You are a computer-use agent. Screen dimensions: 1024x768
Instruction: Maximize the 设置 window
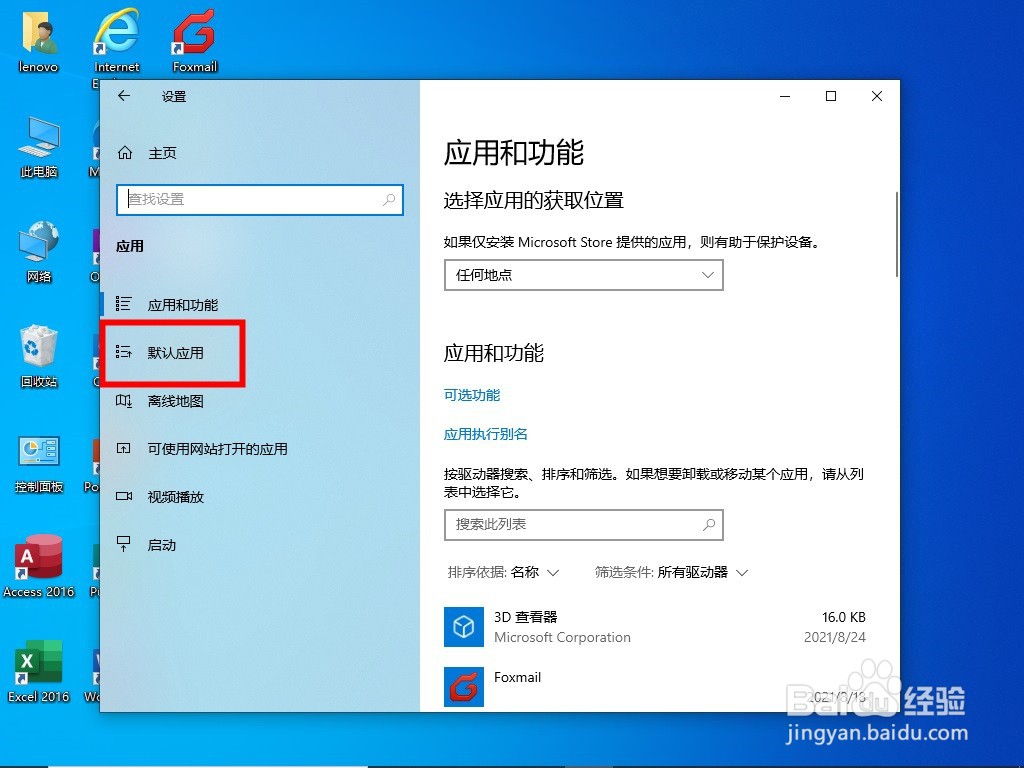pyautogui.click(x=831, y=96)
